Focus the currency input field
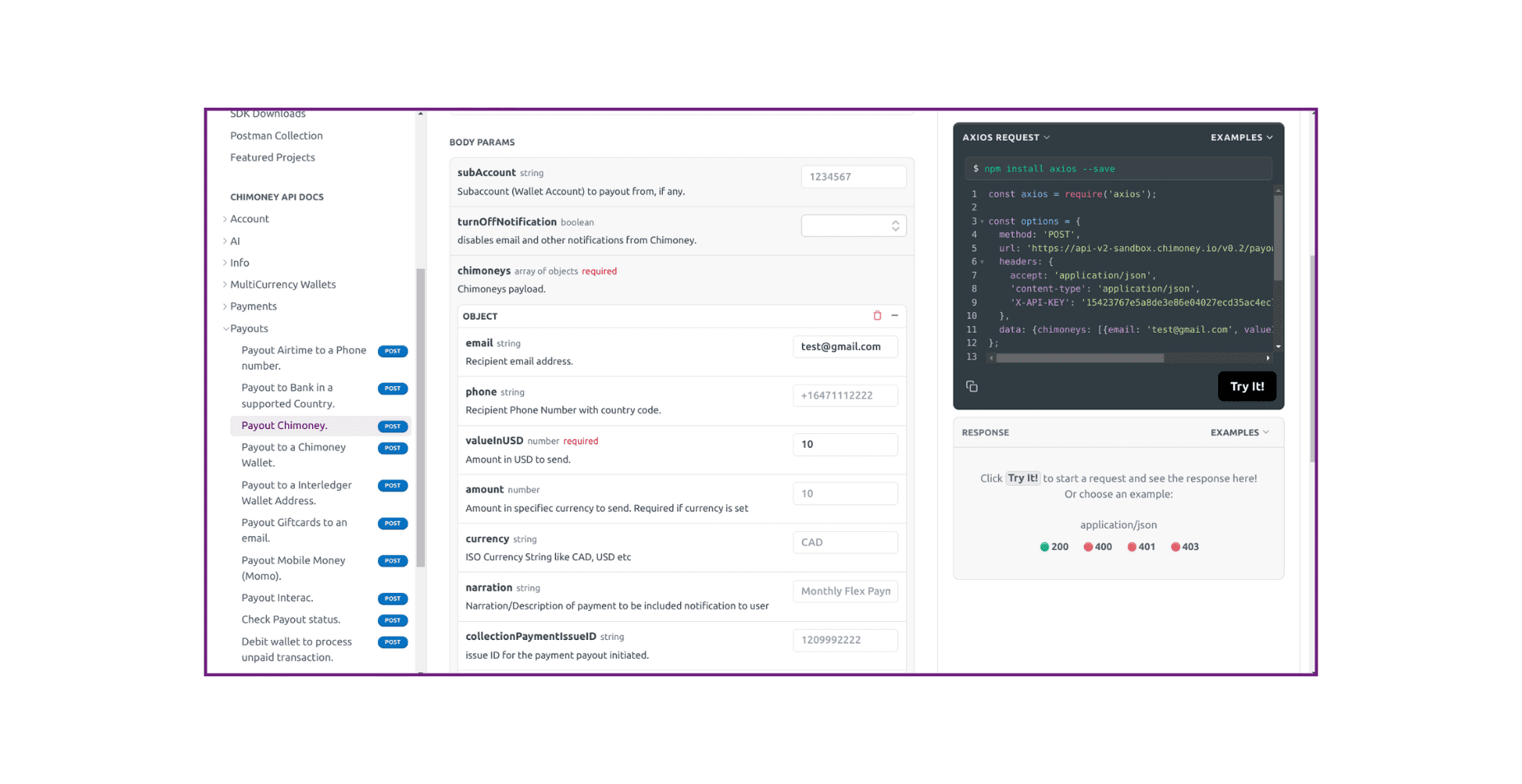Image resolution: width=1522 pixels, height=784 pixels. (x=845, y=543)
